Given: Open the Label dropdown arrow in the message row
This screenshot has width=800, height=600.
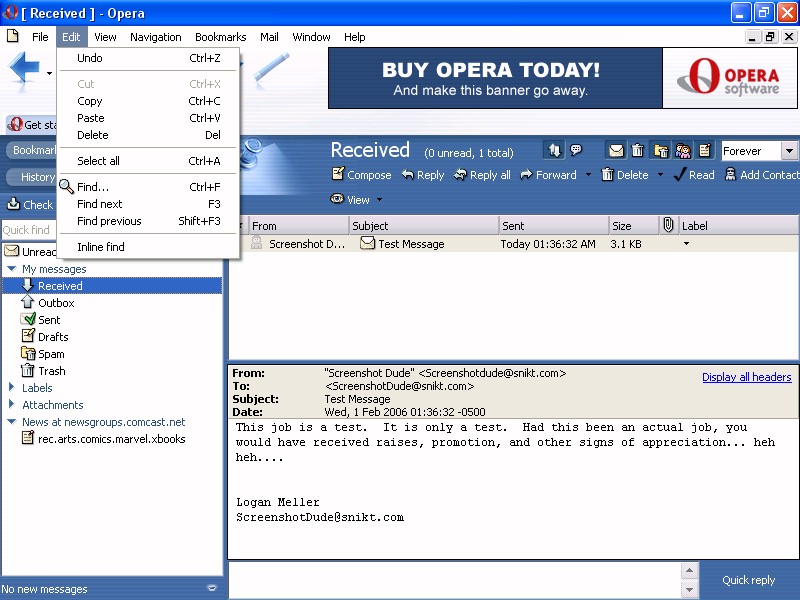Looking at the screenshot, I should coord(686,244).
